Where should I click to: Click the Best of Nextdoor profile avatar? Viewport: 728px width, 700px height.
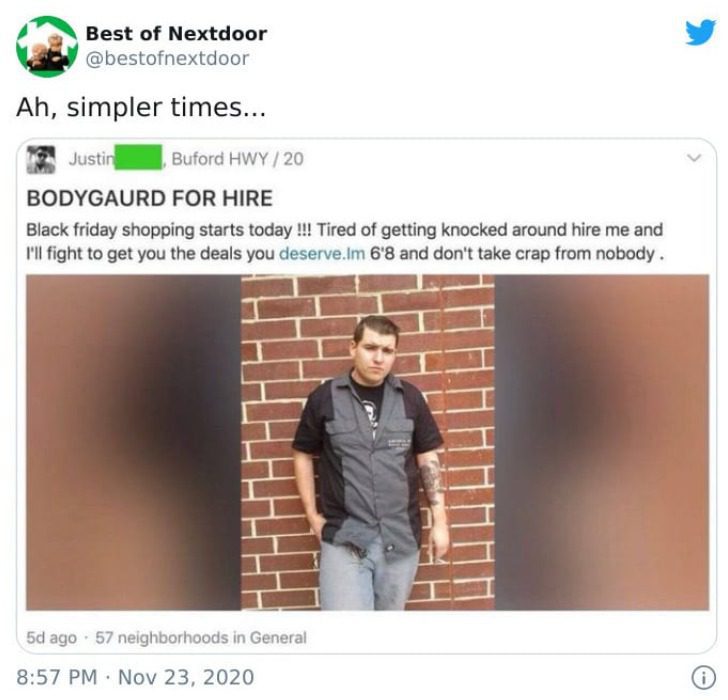47,46
